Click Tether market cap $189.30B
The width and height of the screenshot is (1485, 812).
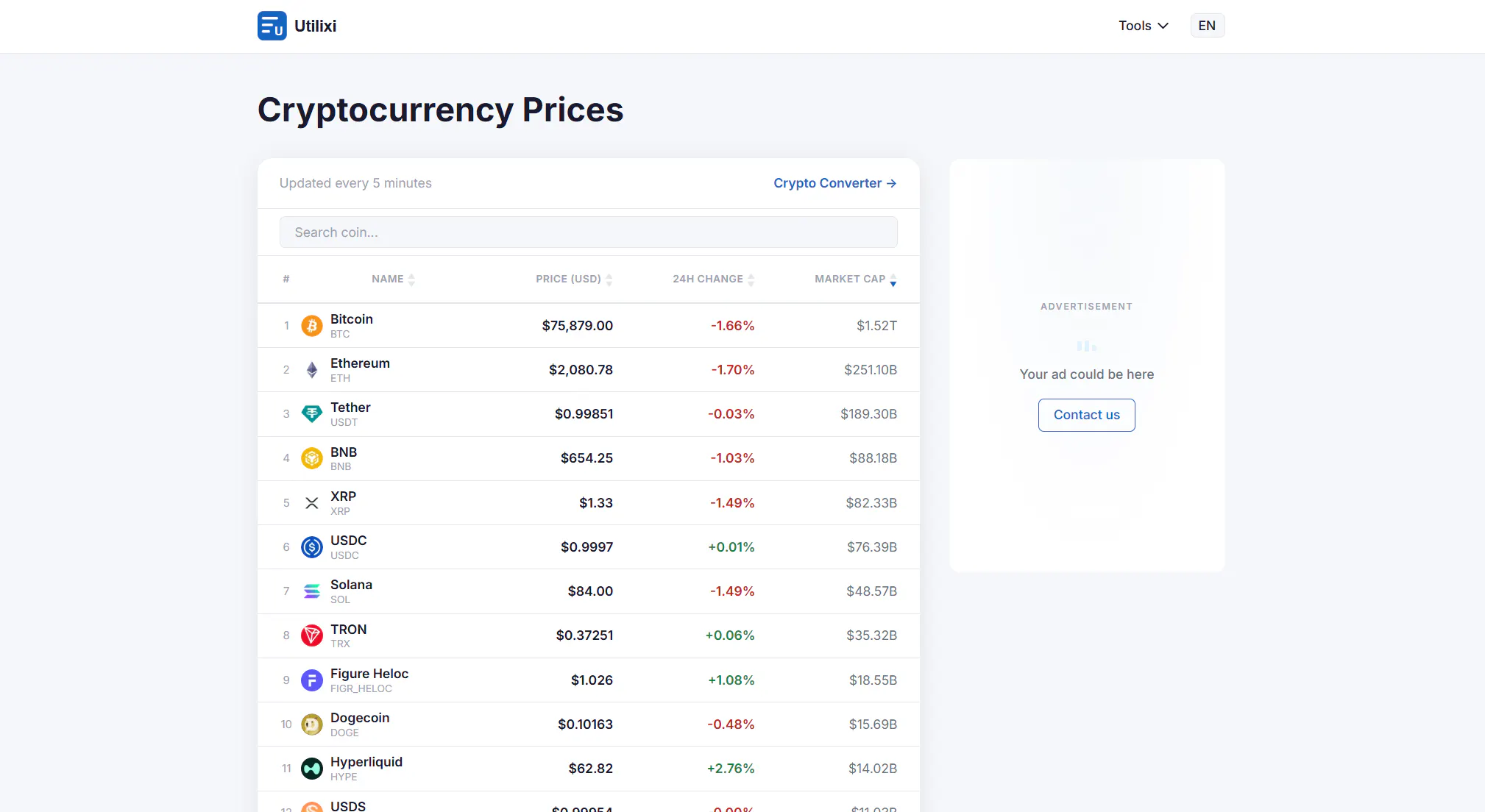[x=869, y=414]
